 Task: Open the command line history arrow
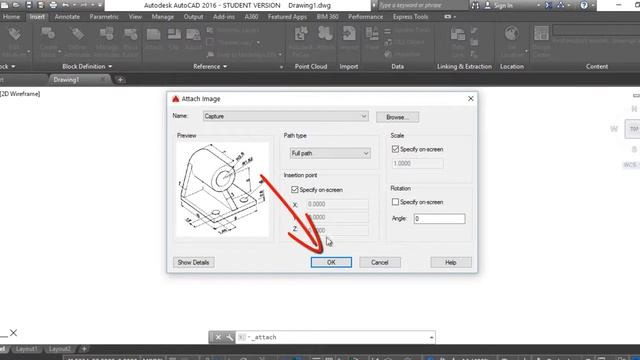point(431,338)
